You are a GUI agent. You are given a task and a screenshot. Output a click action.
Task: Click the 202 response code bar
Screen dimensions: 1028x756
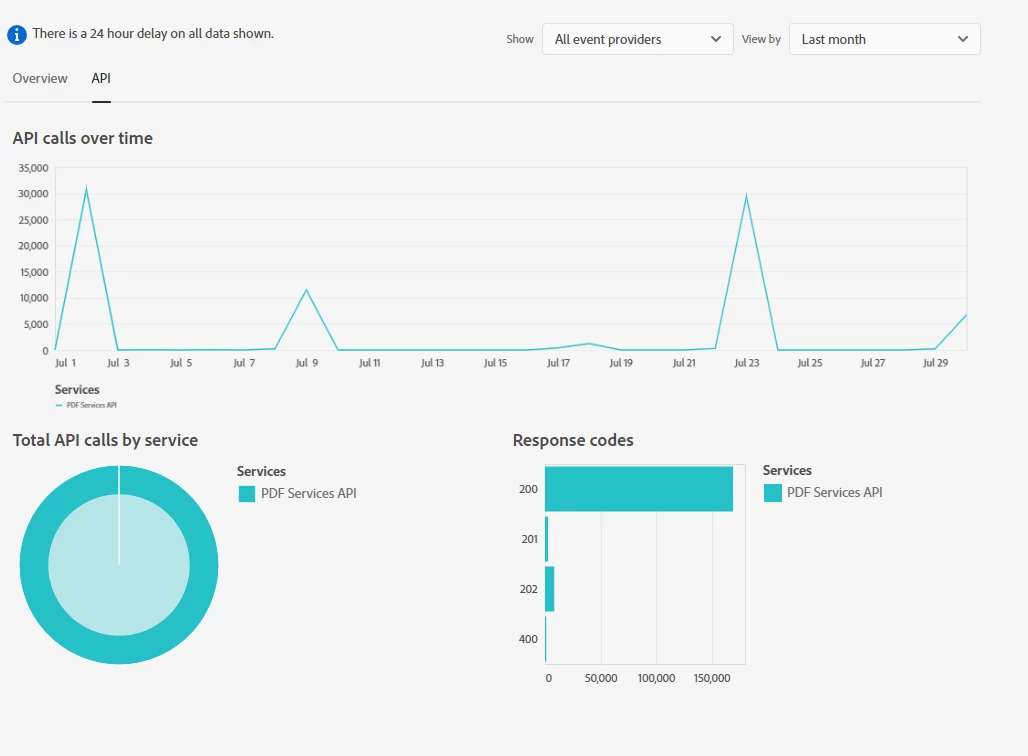point(549,589)
